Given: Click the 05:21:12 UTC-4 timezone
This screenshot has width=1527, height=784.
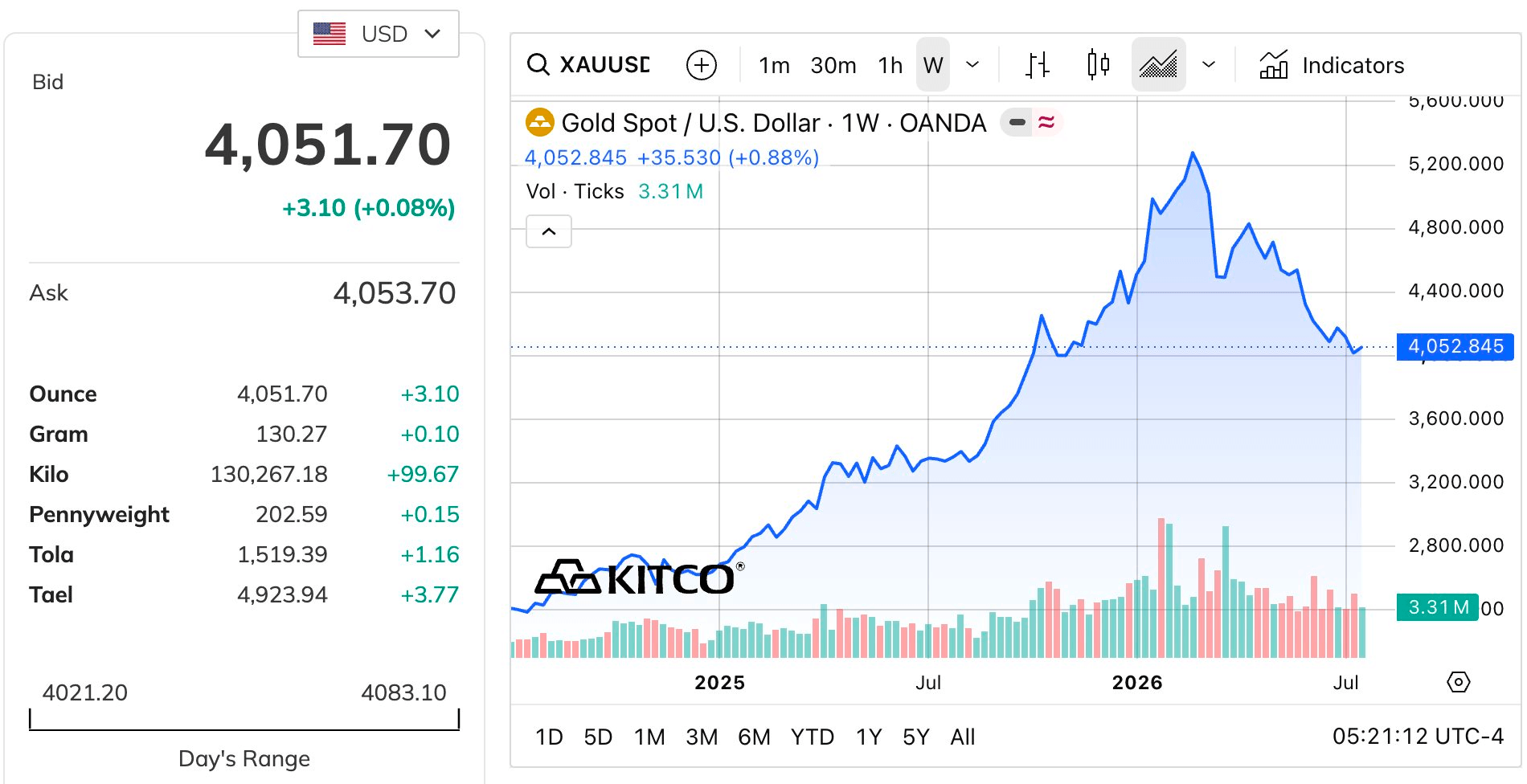Looking at the screenshot, I should point(1418,737).
